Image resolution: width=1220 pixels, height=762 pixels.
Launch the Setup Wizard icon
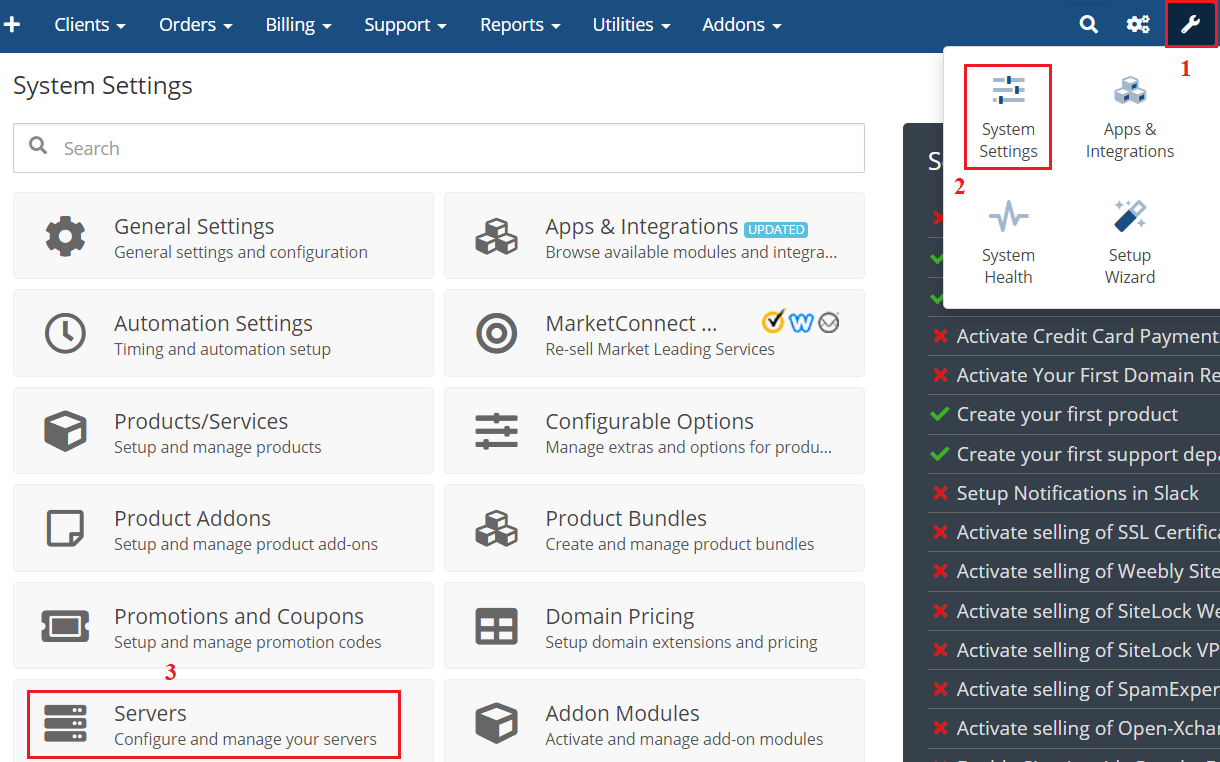(x=1130, y=243)
